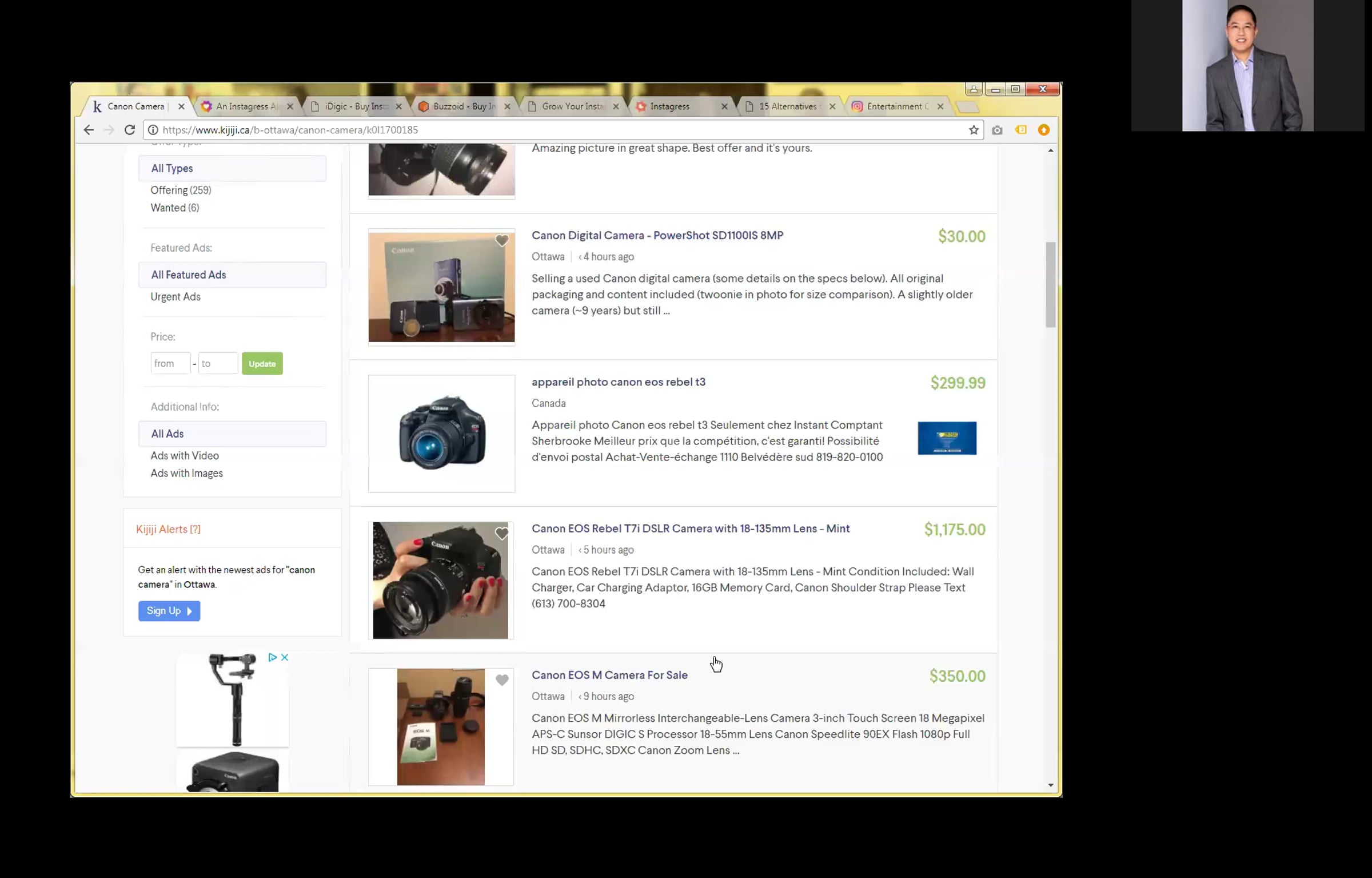Click the orange circle extension icon
1372x878 pixels.
pyautogui.click(x=1044, y=130)
